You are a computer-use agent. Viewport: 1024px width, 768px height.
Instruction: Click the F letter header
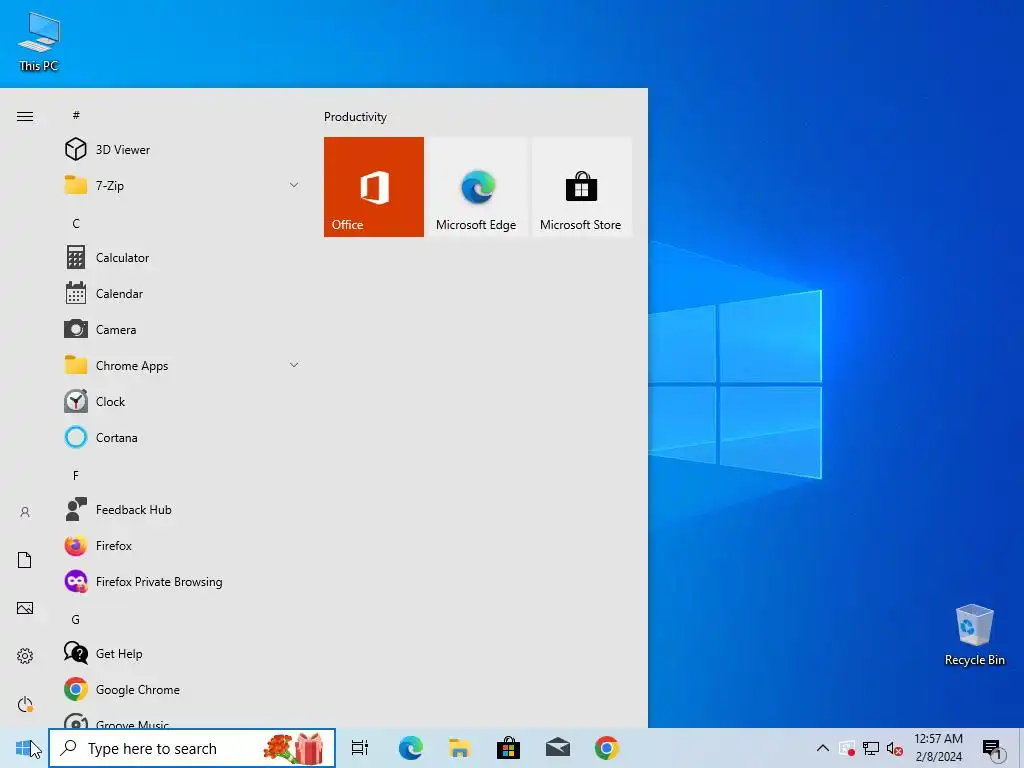(x=76, y=475)
